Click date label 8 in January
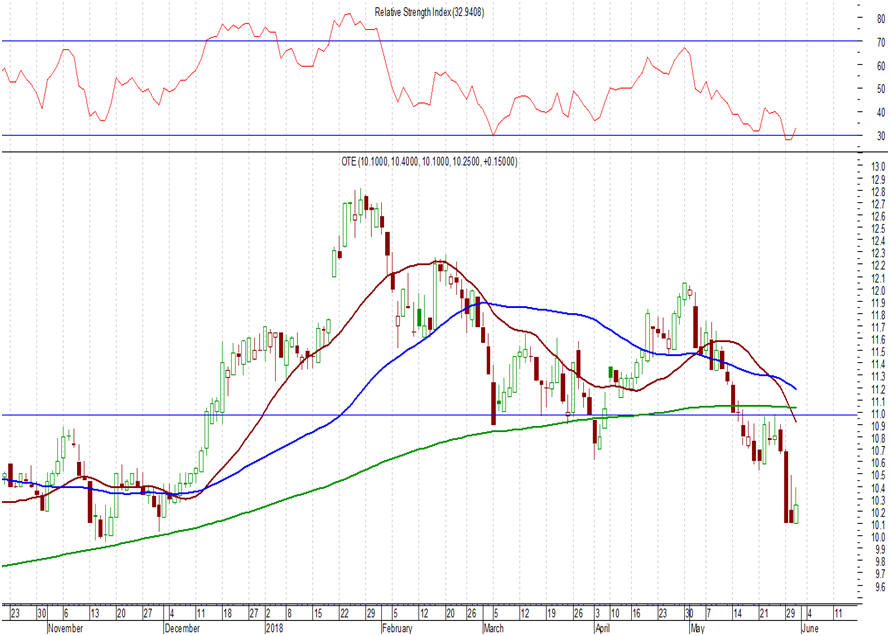This screenshot has width=890, height=636. coord(289,613)
